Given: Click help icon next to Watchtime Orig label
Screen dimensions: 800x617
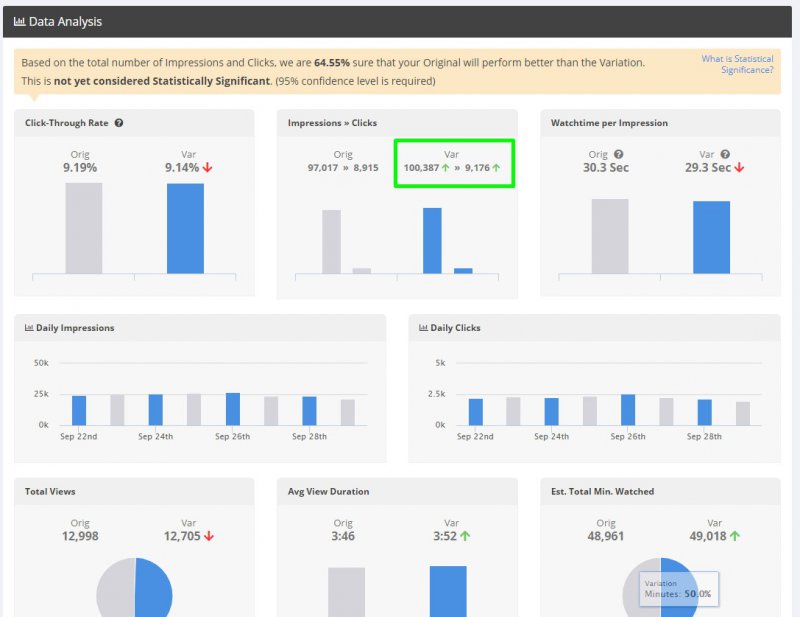Looking at the screenshot, I should [x=618, y=155].
